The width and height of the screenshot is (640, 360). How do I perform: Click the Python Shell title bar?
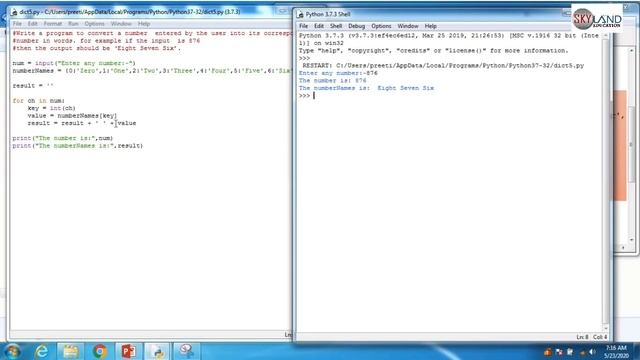[x=433, y=14]
